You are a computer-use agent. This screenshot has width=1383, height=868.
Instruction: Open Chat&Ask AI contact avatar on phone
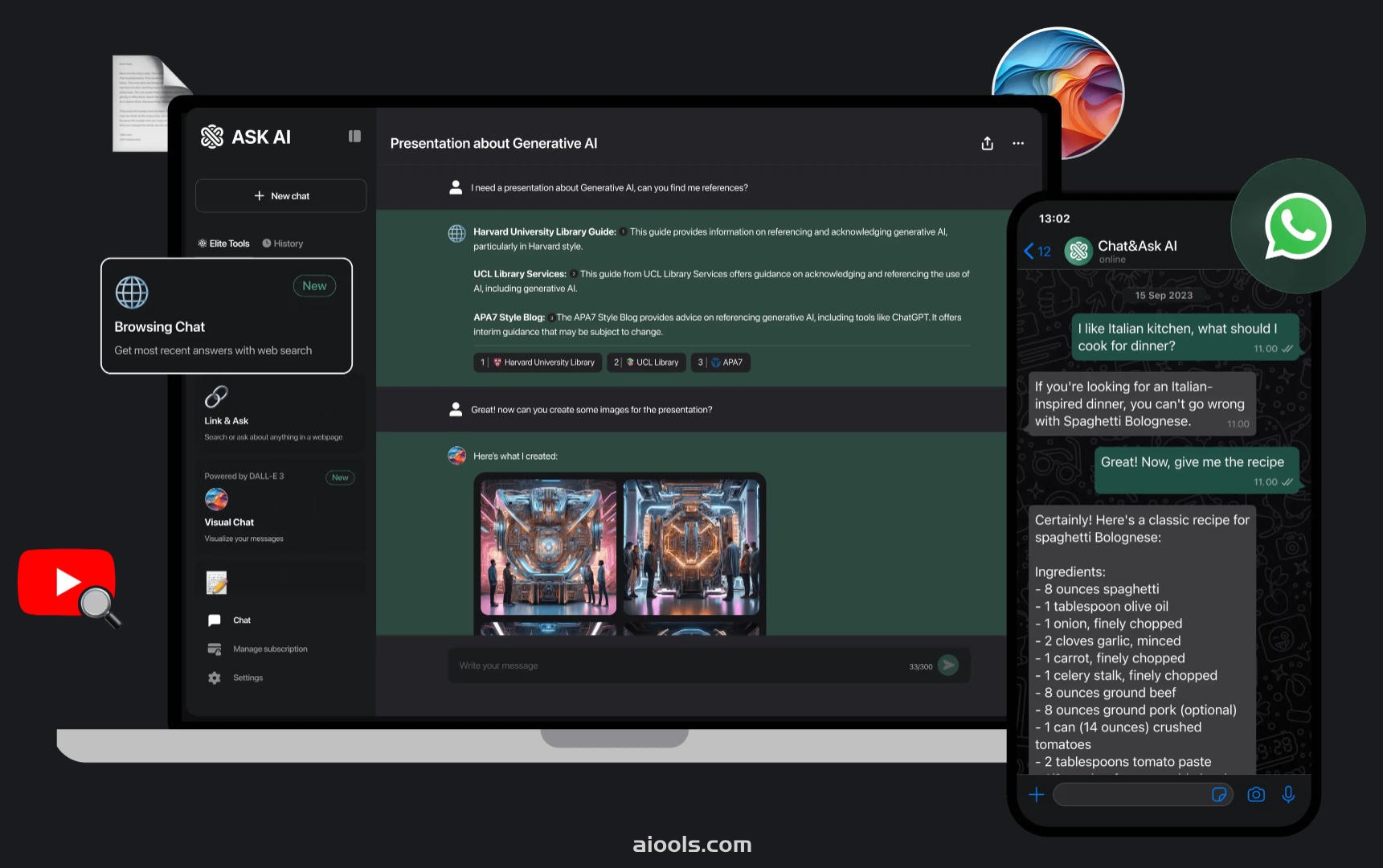[1078, 252]
